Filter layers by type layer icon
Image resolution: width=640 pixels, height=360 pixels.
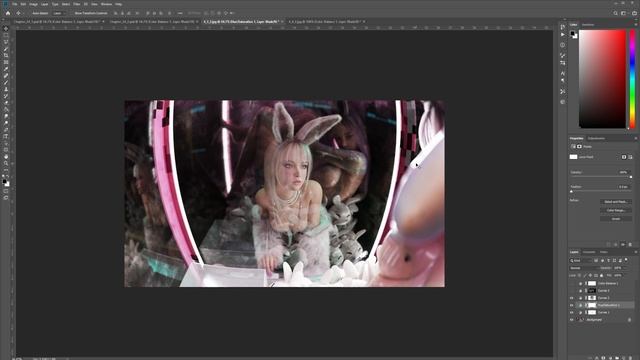tap(608, 260)
